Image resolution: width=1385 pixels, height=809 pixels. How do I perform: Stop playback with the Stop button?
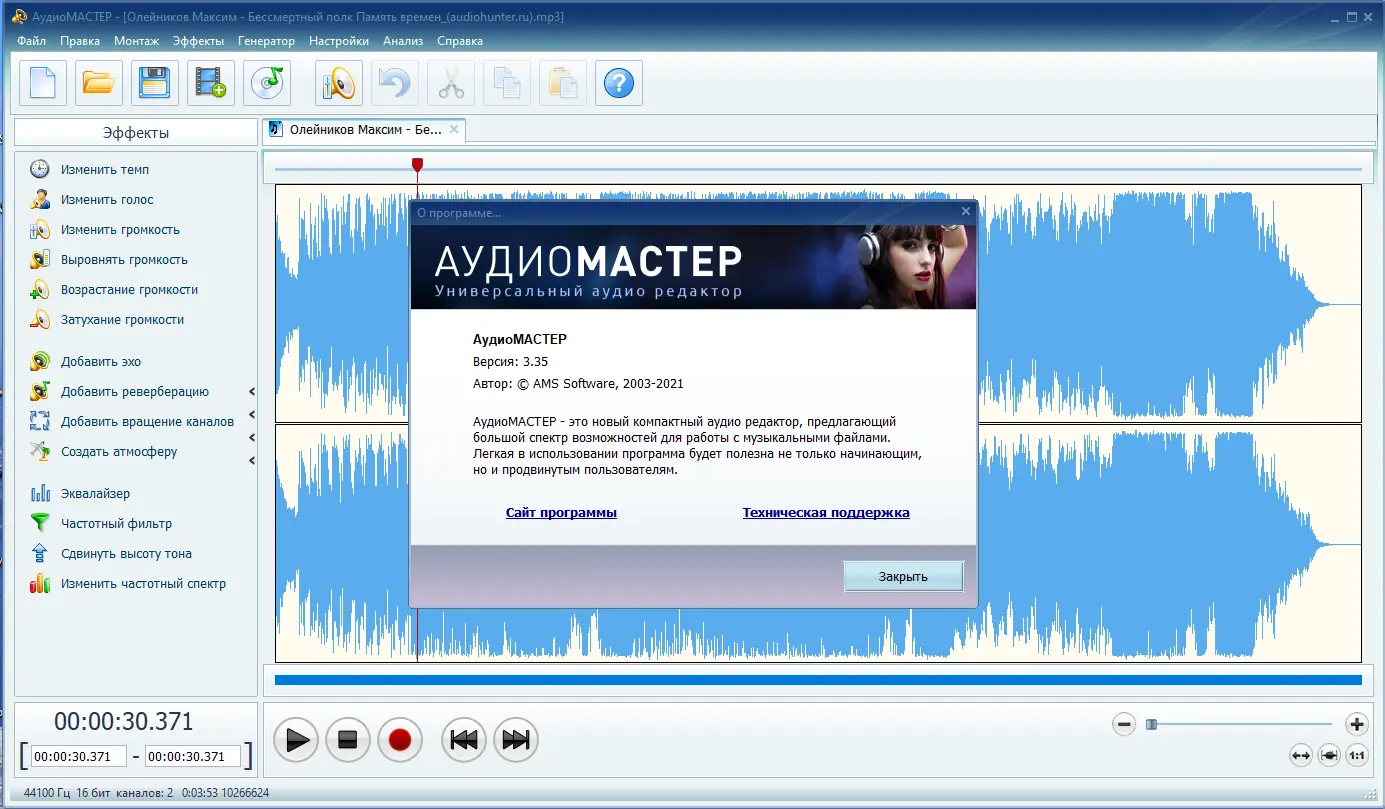click(x=347, y=740)
